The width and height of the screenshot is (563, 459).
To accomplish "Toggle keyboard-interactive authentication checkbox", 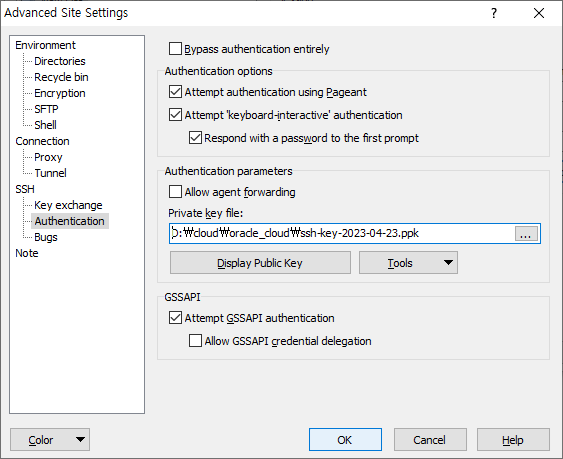I will 175,115.
